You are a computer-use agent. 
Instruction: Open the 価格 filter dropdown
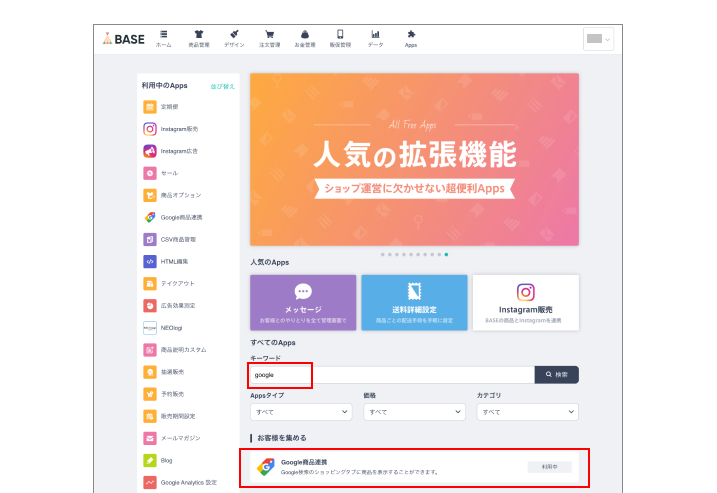pyautogui.click(x=414, y=412)
